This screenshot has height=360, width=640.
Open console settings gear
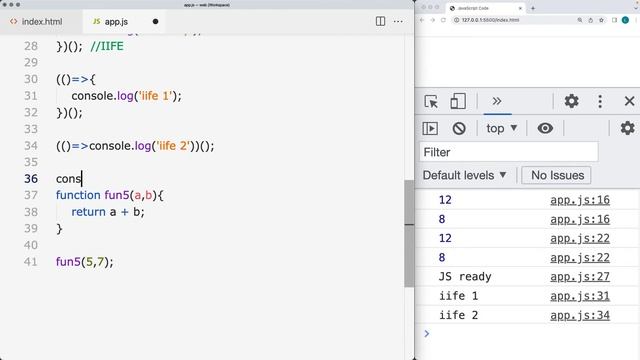pos(627,128)
